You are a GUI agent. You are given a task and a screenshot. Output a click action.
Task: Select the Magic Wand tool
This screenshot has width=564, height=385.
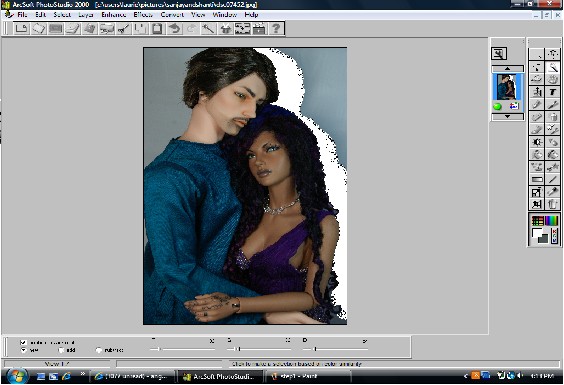click(x=553, y=67)
